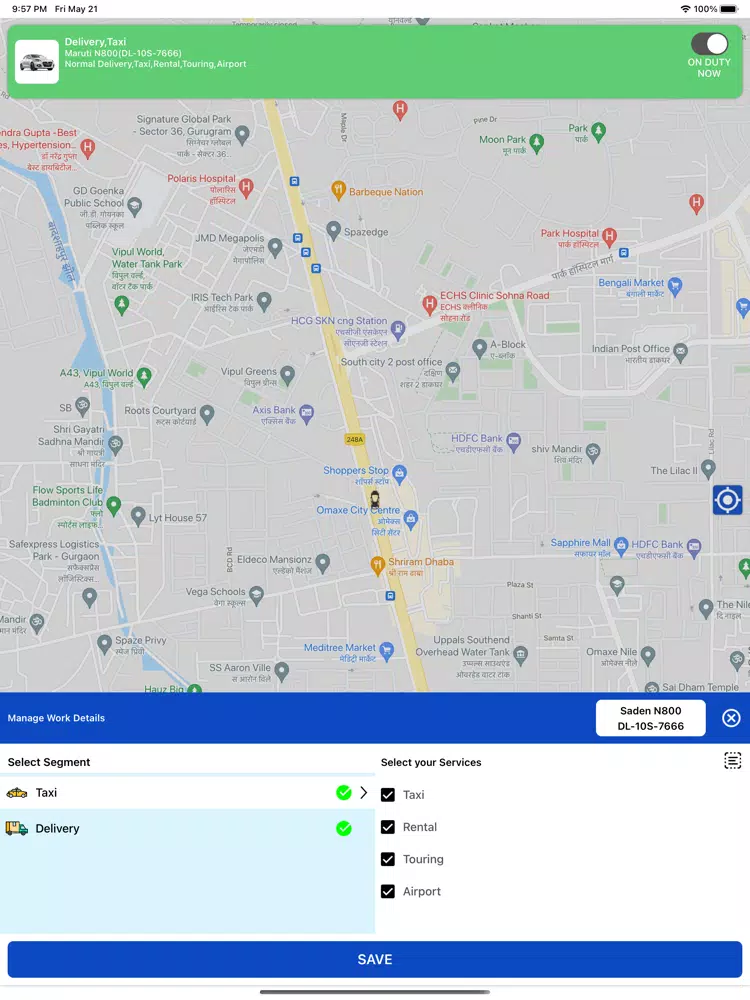Tap the The Lilac II pin
750x1000 pixels.
[708, 469]
